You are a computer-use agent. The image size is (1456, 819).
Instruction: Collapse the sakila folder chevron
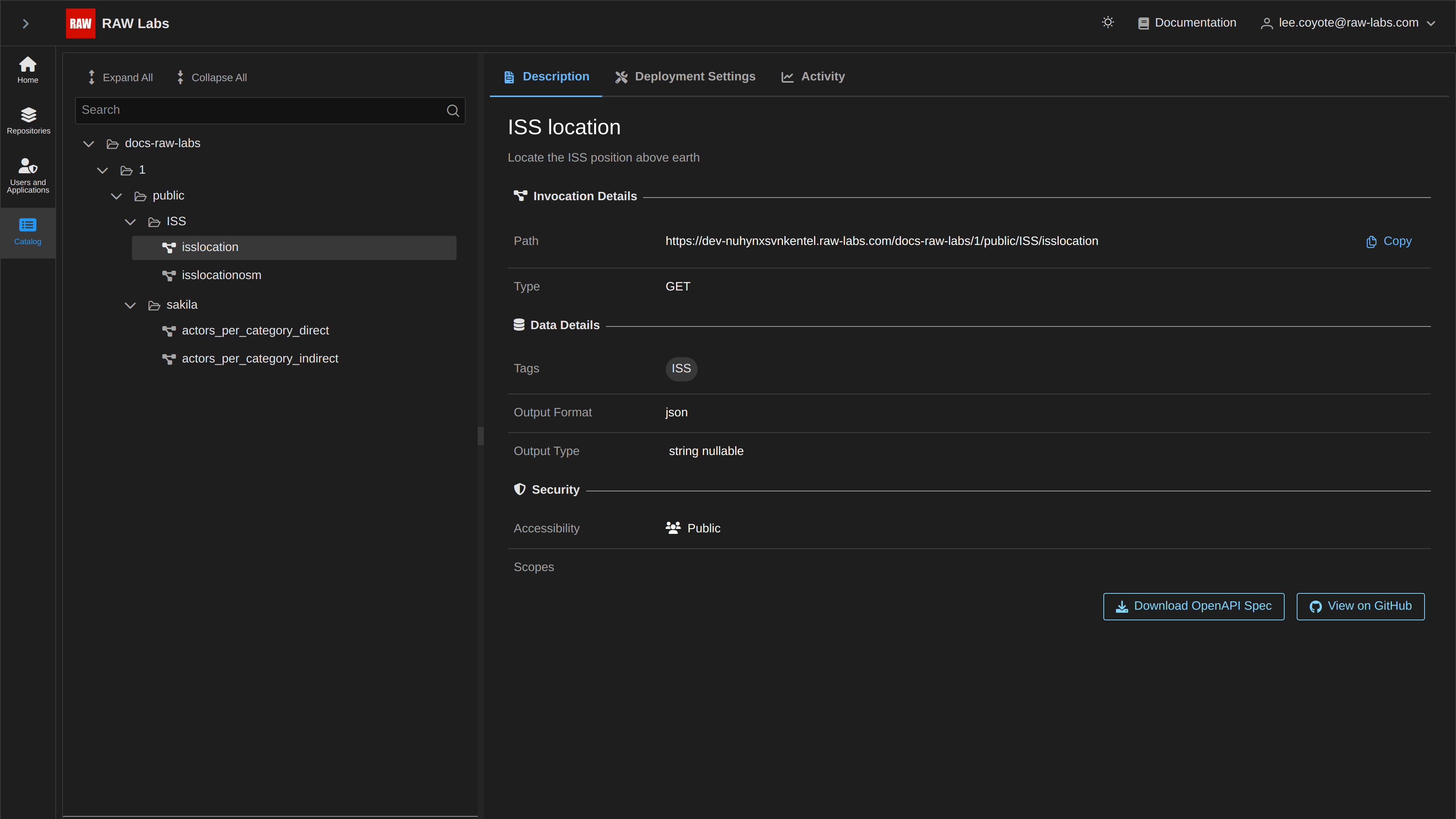(x=130, y=305)
